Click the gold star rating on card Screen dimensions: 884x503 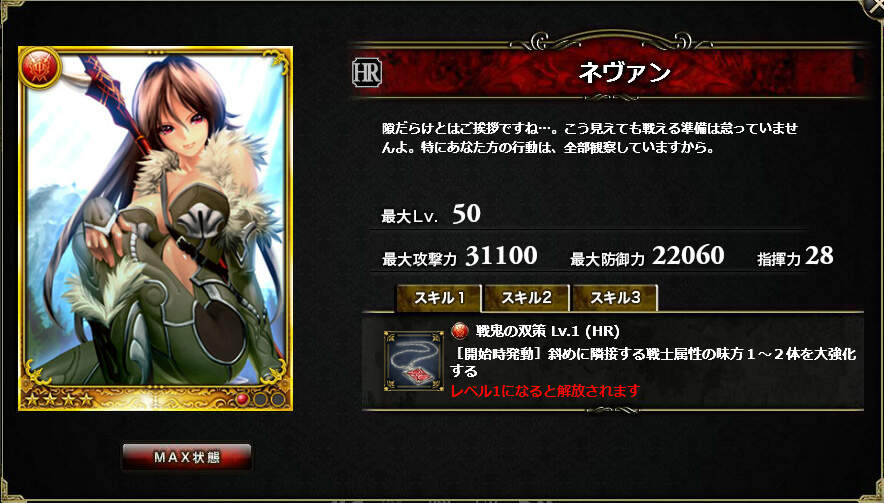[x=59, y=400]
